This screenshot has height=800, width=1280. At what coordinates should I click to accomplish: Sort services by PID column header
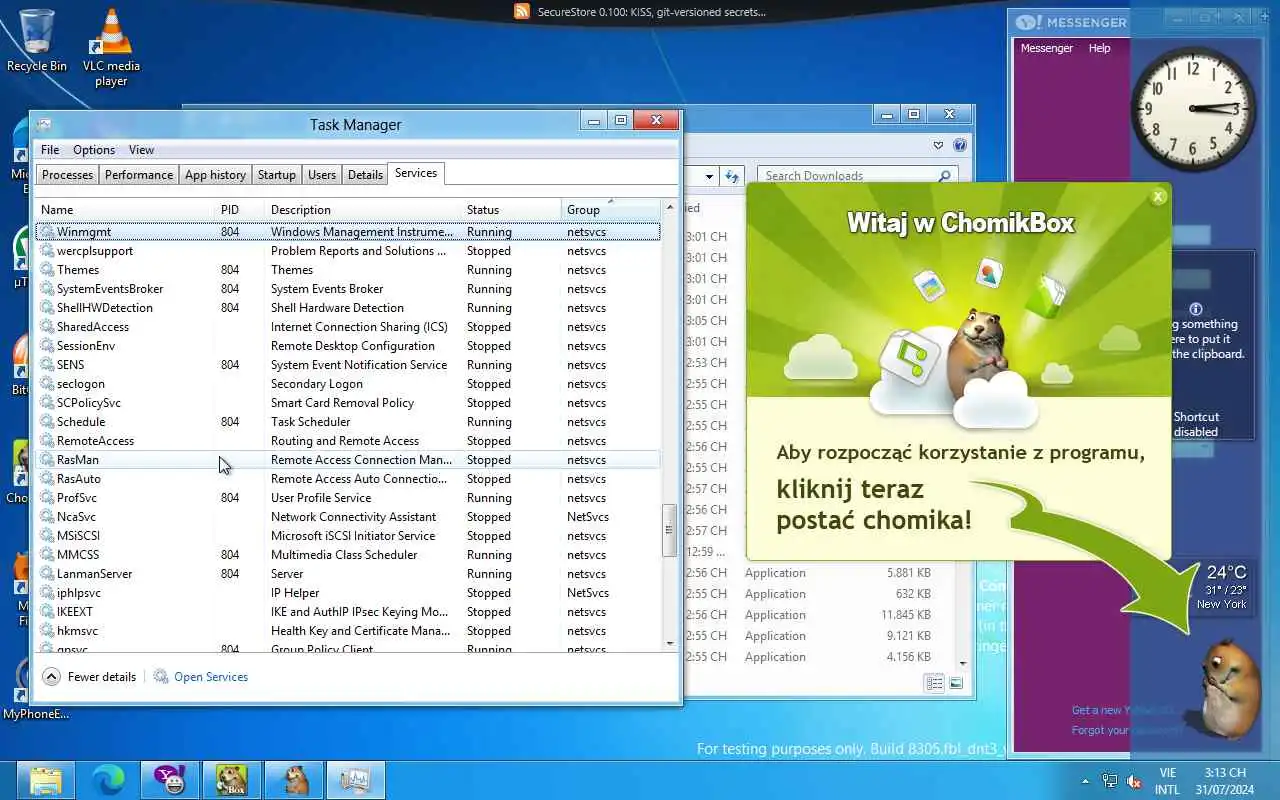click(x=240, y=209)
